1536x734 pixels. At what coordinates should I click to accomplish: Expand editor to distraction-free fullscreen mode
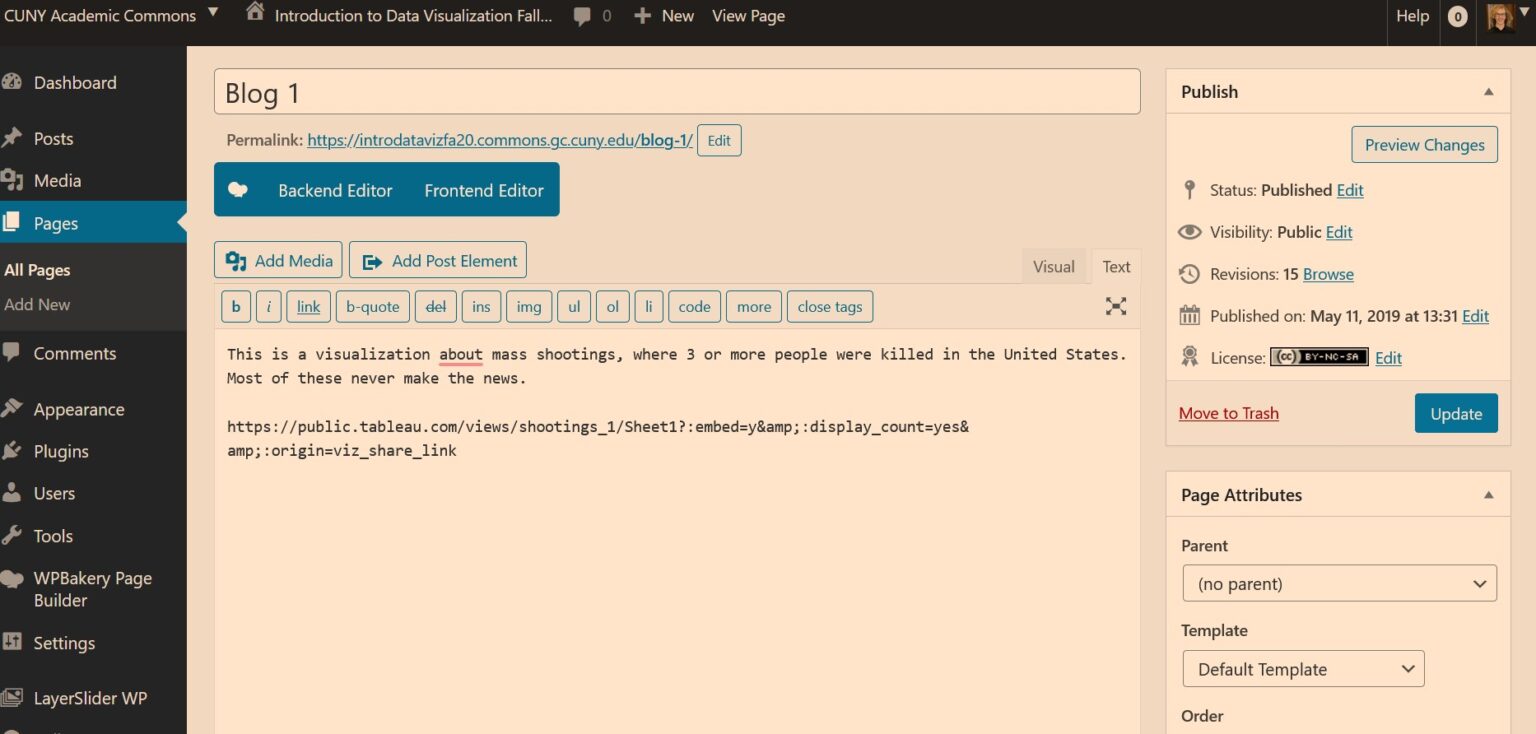[x=1115, y=306]
